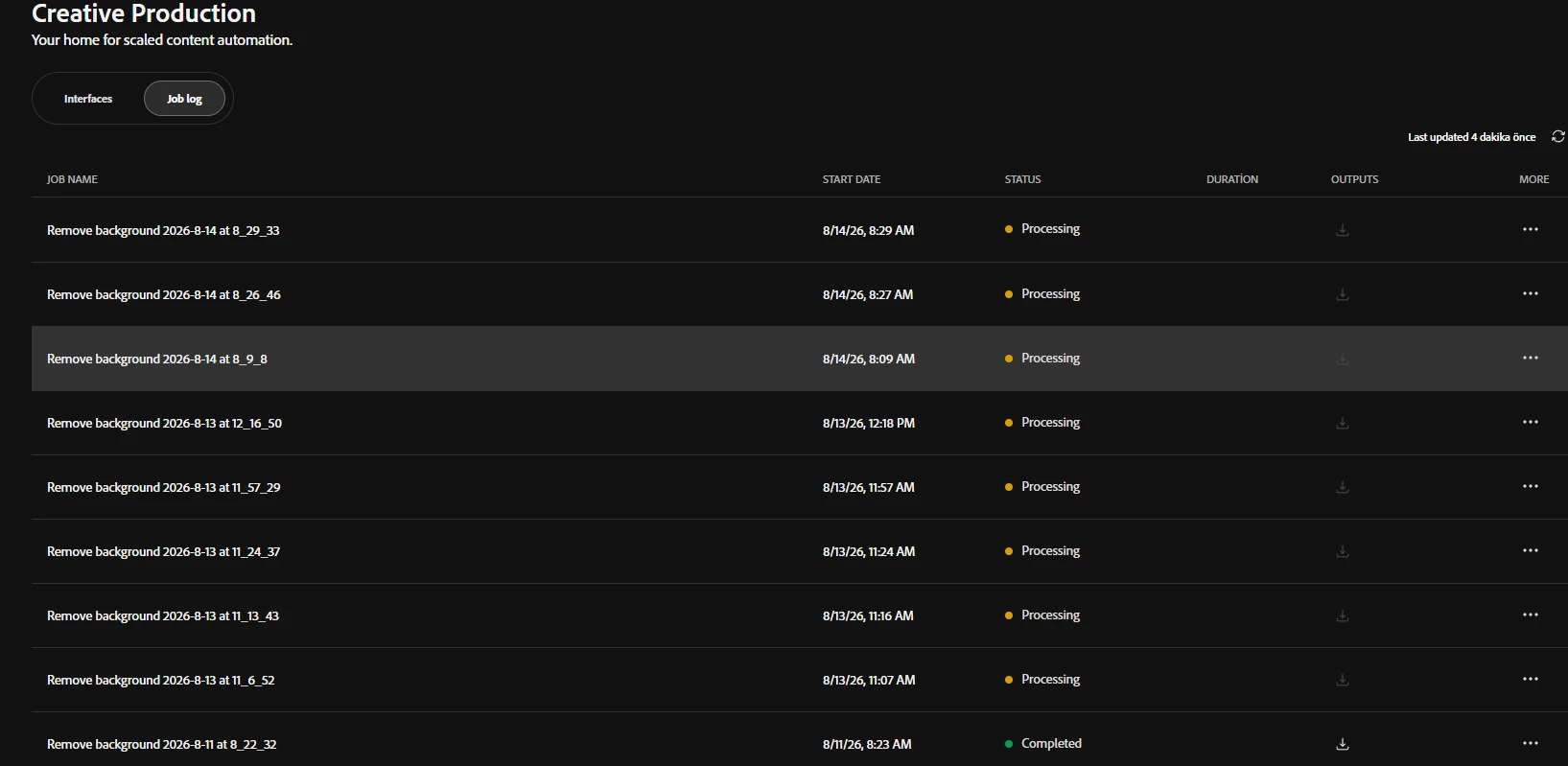The image size is (1568, 766).
Task: Sort by the Start Date column header
Action: pyautogui.click(x=852, y=179)
